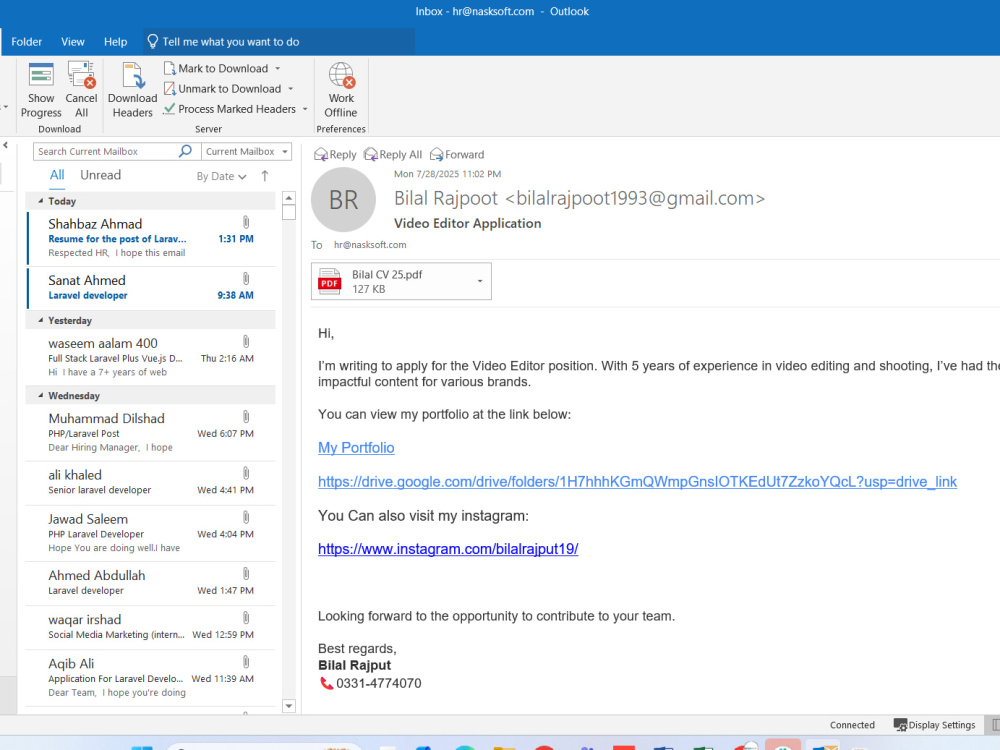Open Current Mailbox scope dropdown
The image size is (1000, 750).
246,151
